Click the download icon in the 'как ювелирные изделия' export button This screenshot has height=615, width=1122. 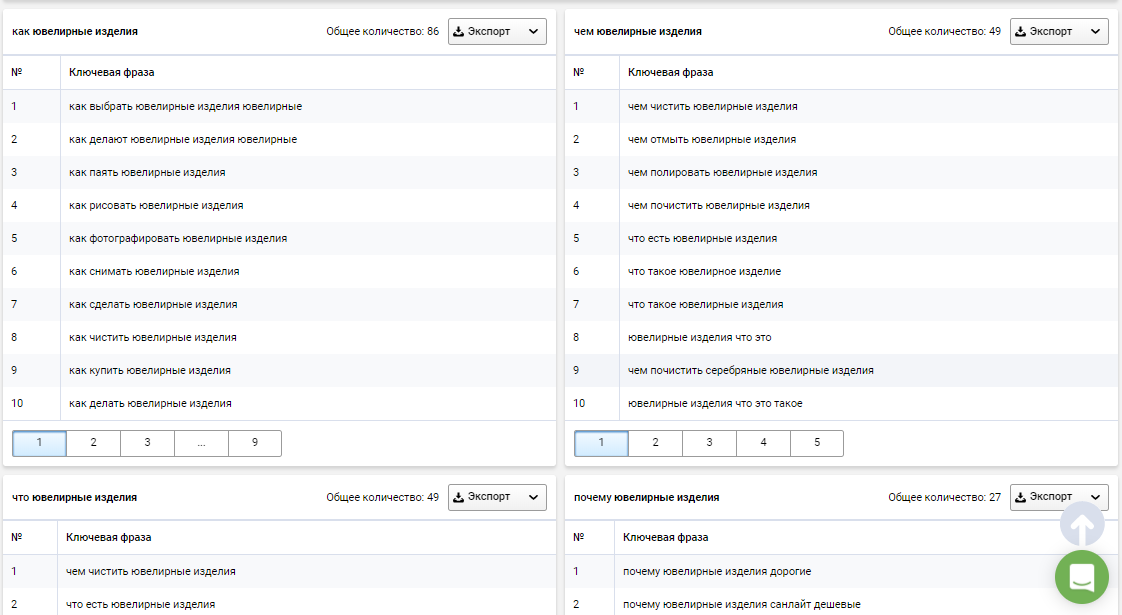point(459,32)
